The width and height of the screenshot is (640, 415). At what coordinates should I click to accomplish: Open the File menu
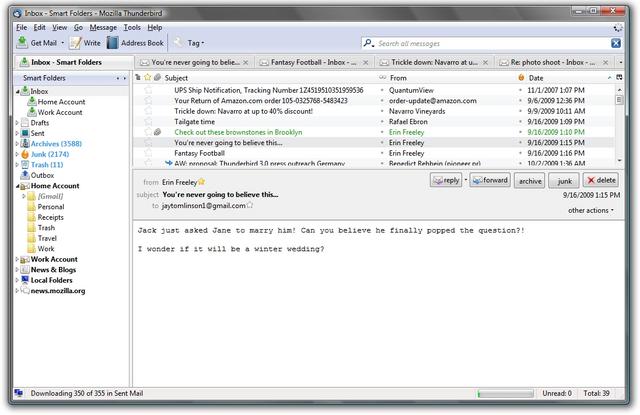pos(21,27)
